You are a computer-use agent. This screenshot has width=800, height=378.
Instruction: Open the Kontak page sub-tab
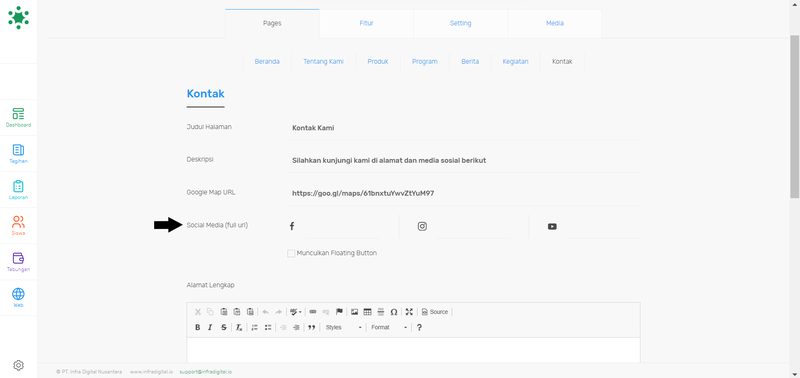click(562, 61)
